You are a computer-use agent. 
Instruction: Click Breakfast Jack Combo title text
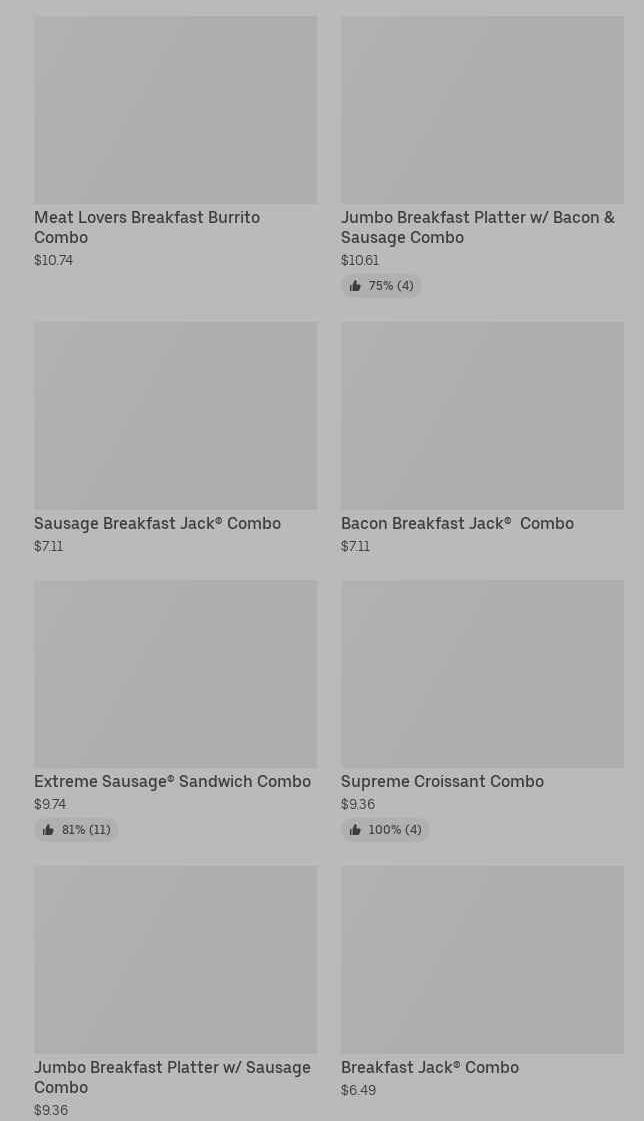[429, 1067]
